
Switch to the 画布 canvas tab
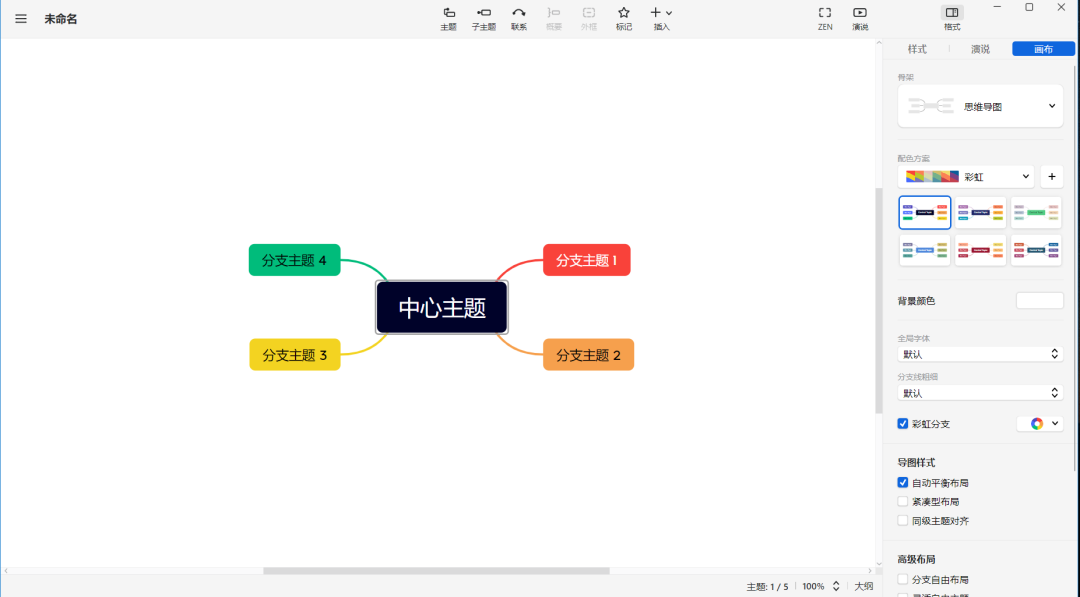(1042, 48)
